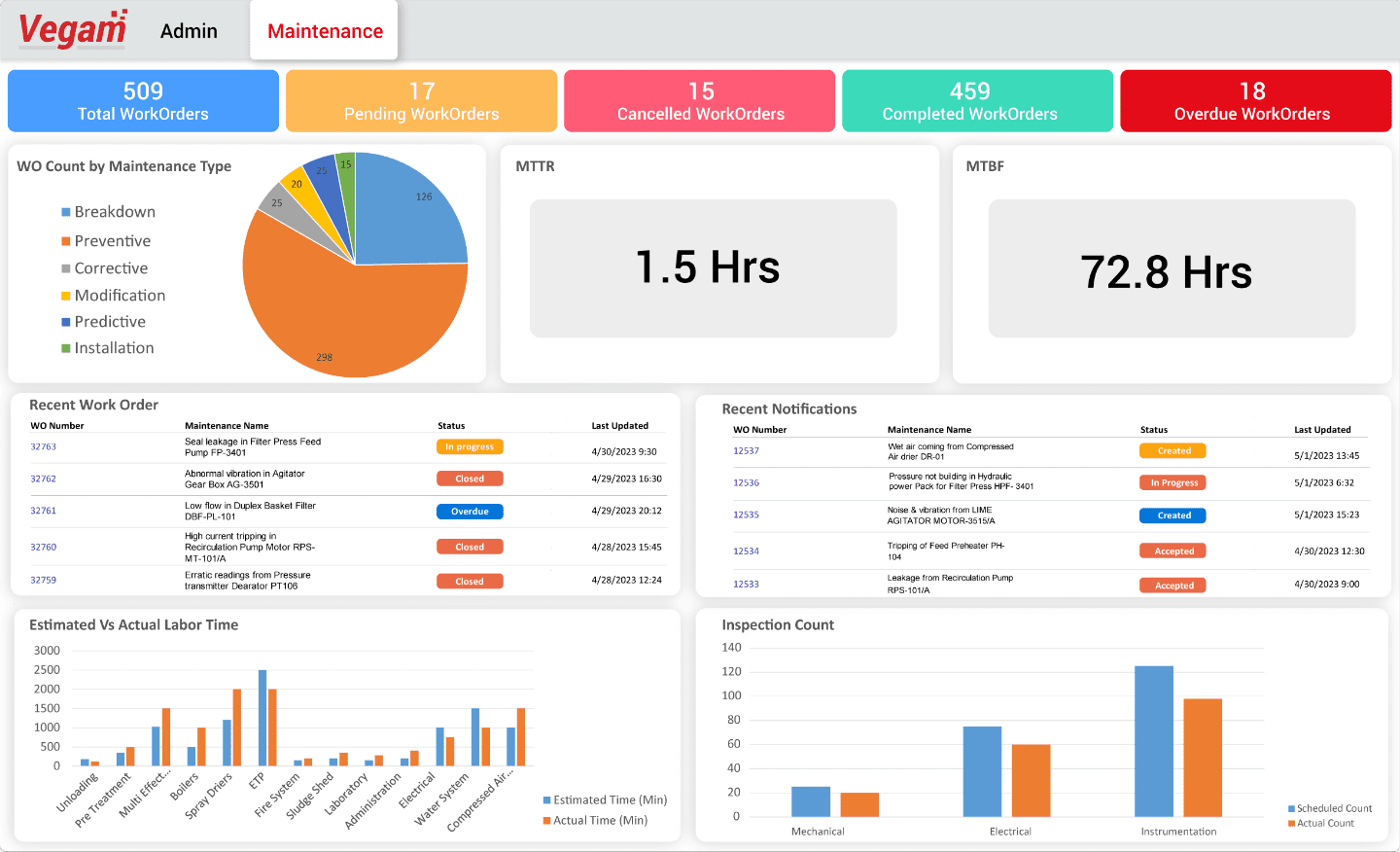
Task: Open notification 12537 link
Action: pyautogui.click(x=746, y=451)
